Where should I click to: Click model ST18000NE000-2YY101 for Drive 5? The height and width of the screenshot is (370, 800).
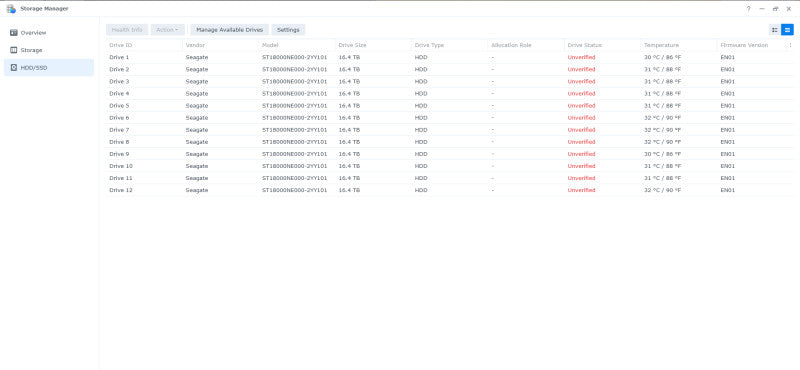click(294, 106)
